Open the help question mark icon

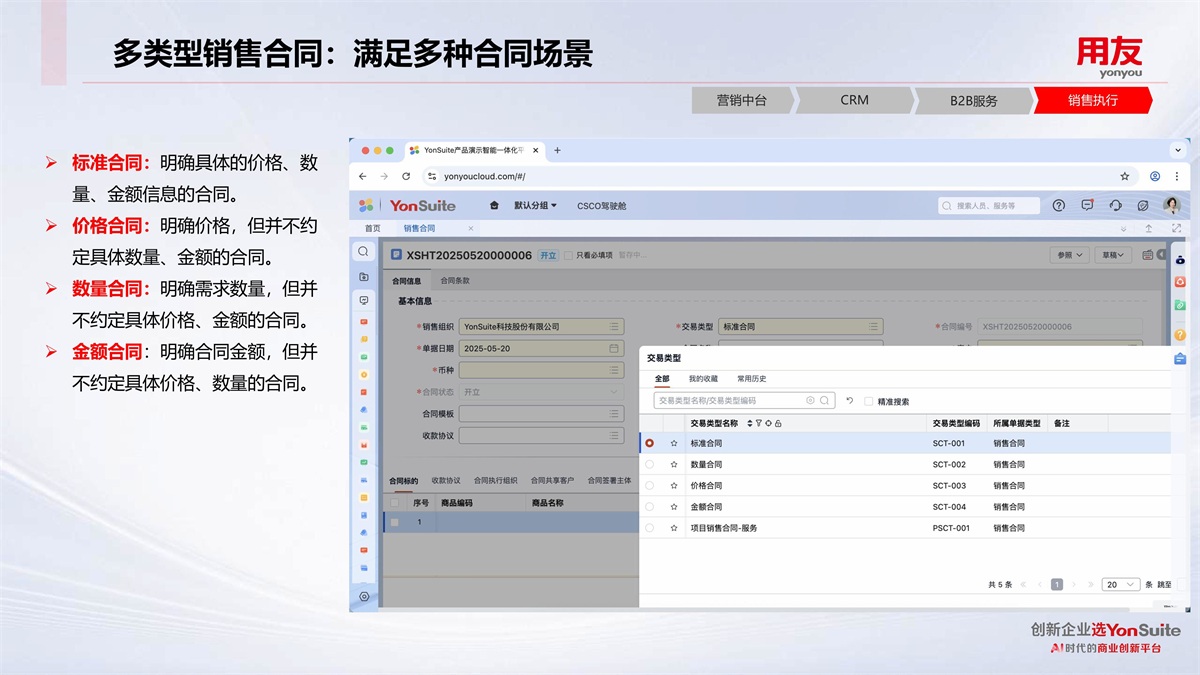1059,205
